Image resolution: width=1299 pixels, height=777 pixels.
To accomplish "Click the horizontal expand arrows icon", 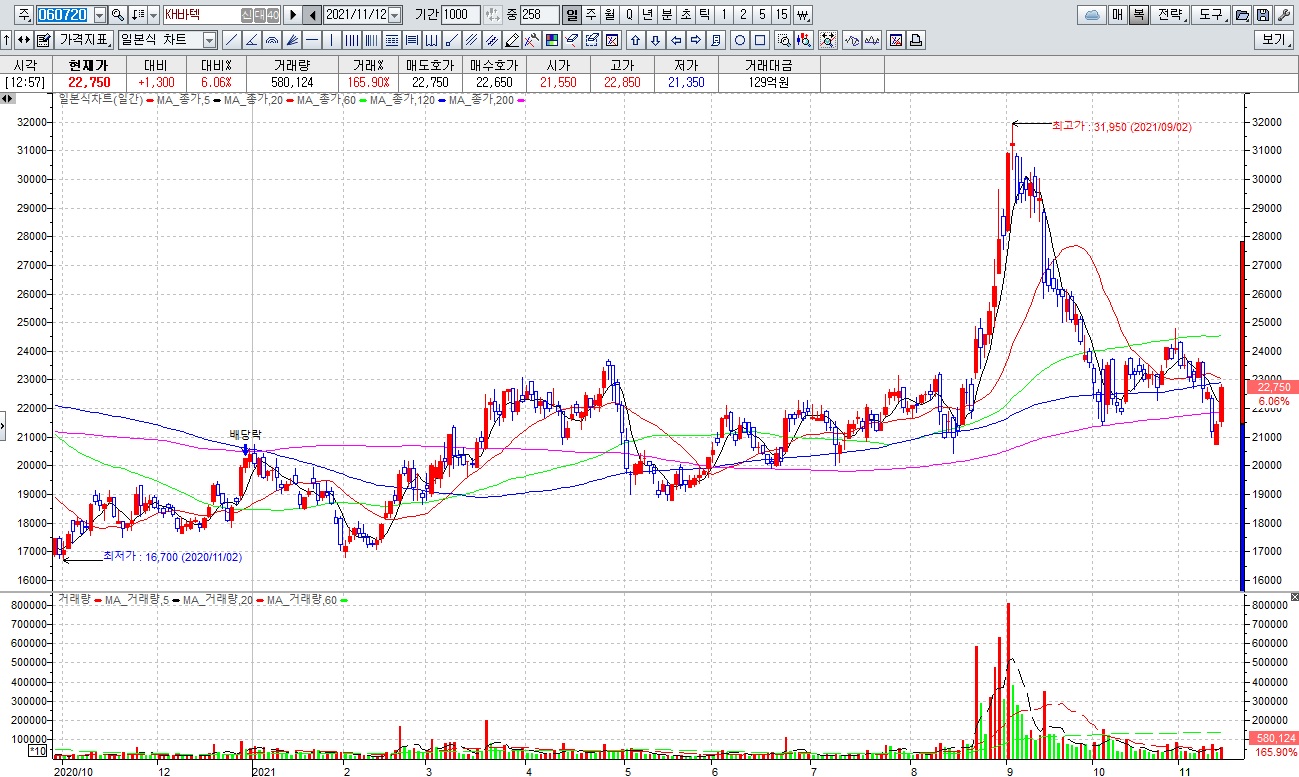I will 23,40.
